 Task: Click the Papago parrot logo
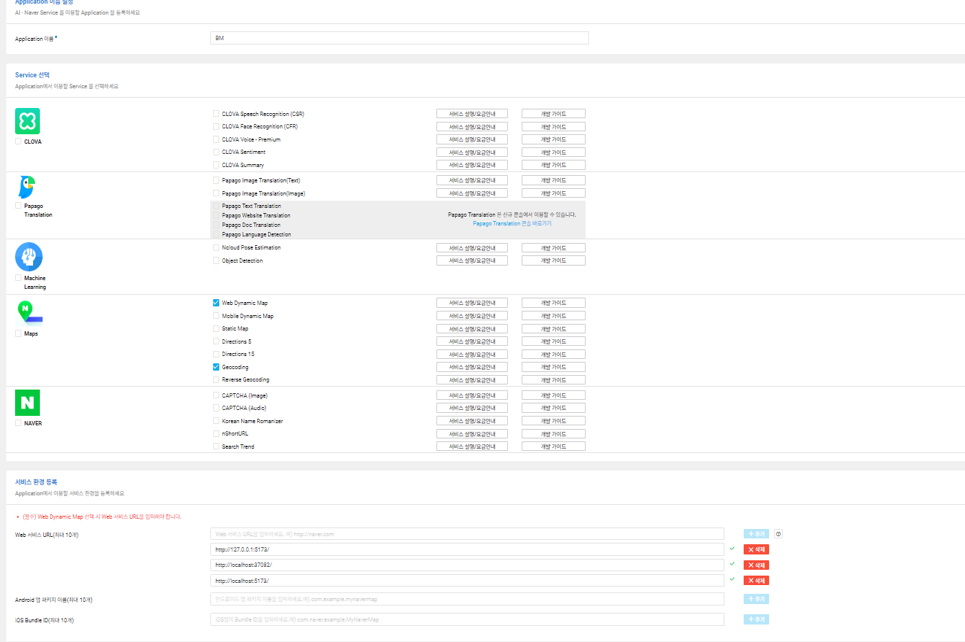coord(27,187)
